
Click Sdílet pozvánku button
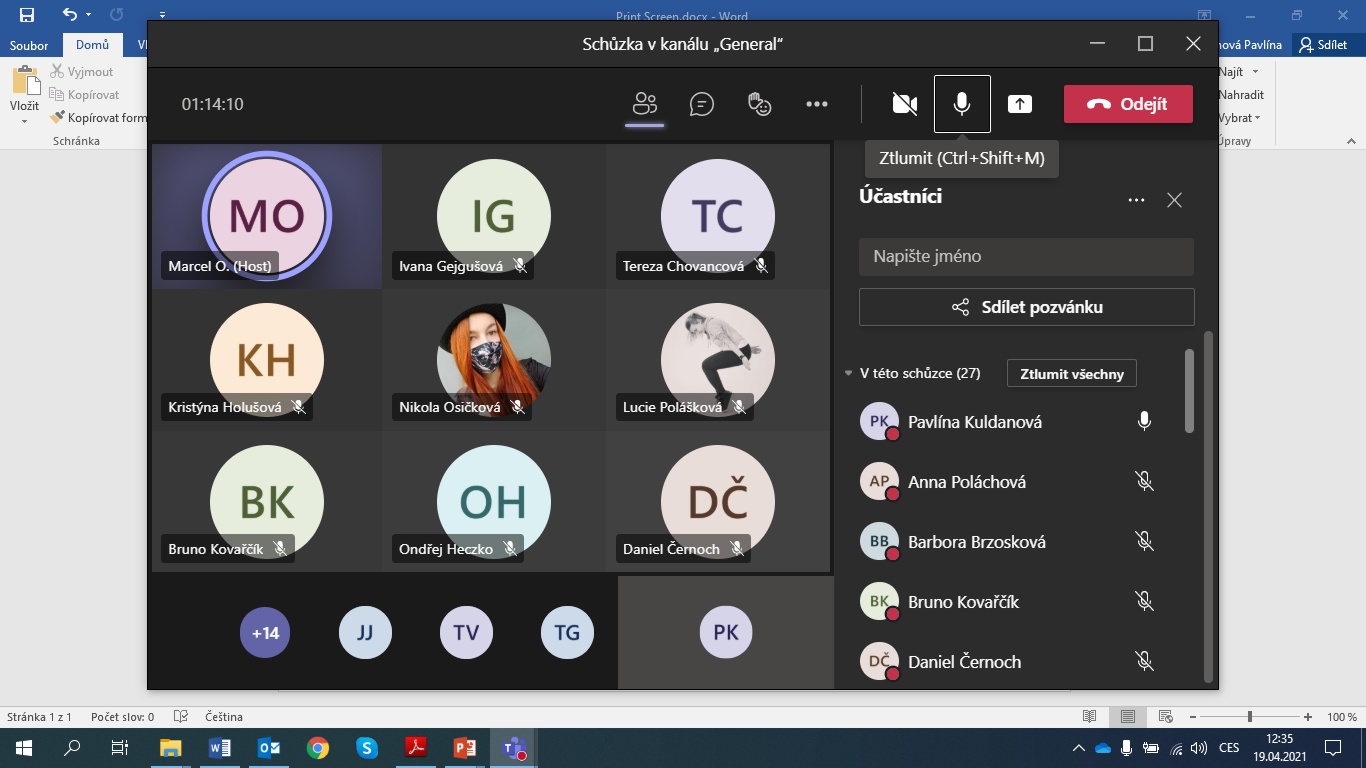1026,307
